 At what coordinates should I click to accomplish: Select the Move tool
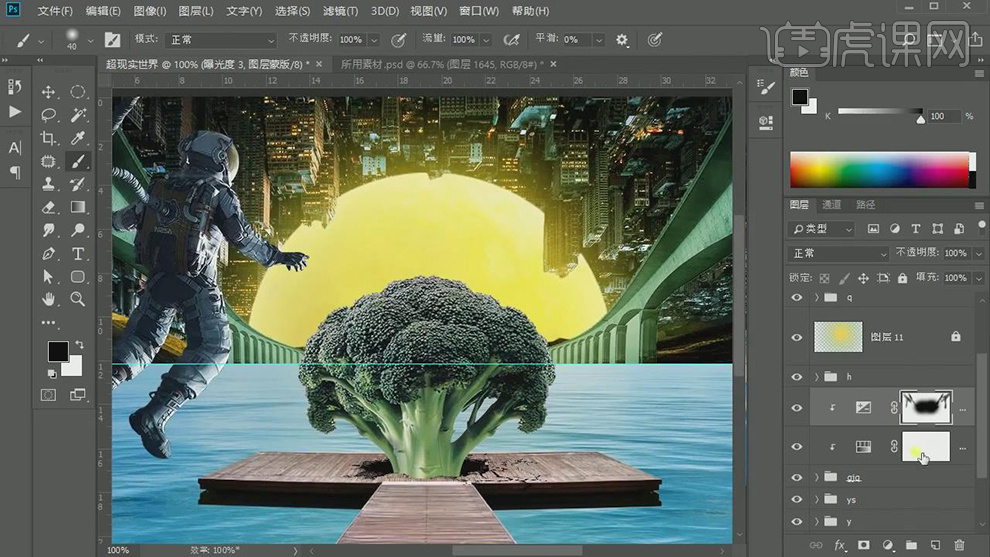pyautogui.click(x=48, y=92)
